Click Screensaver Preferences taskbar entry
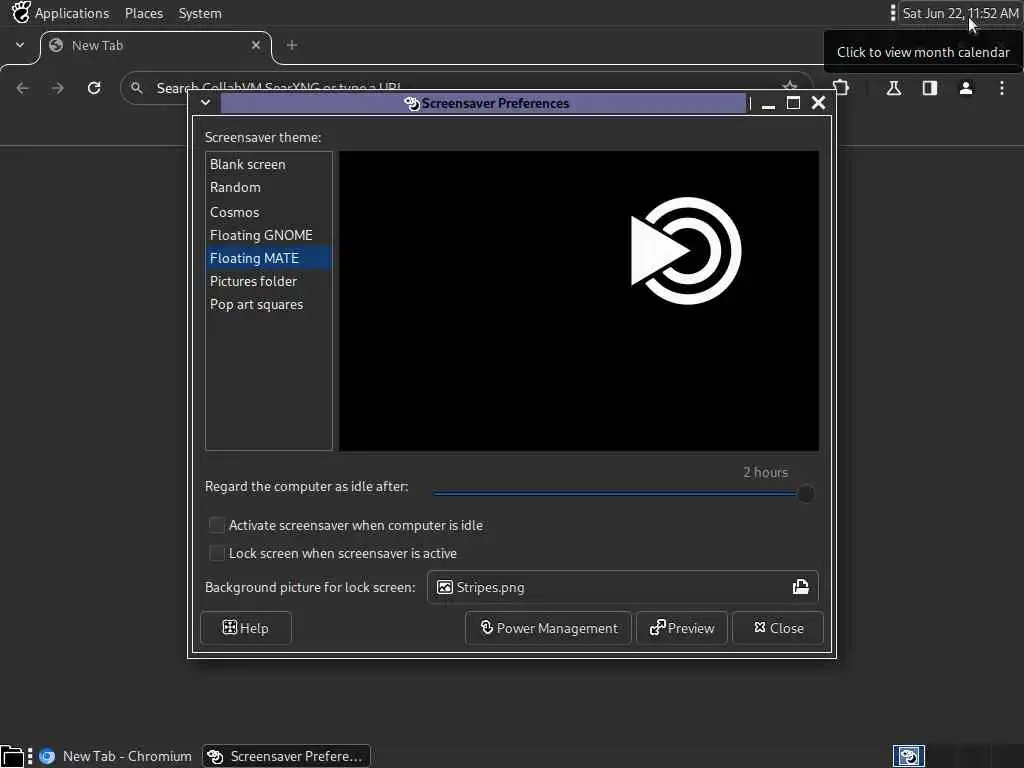 click(286, 756)
